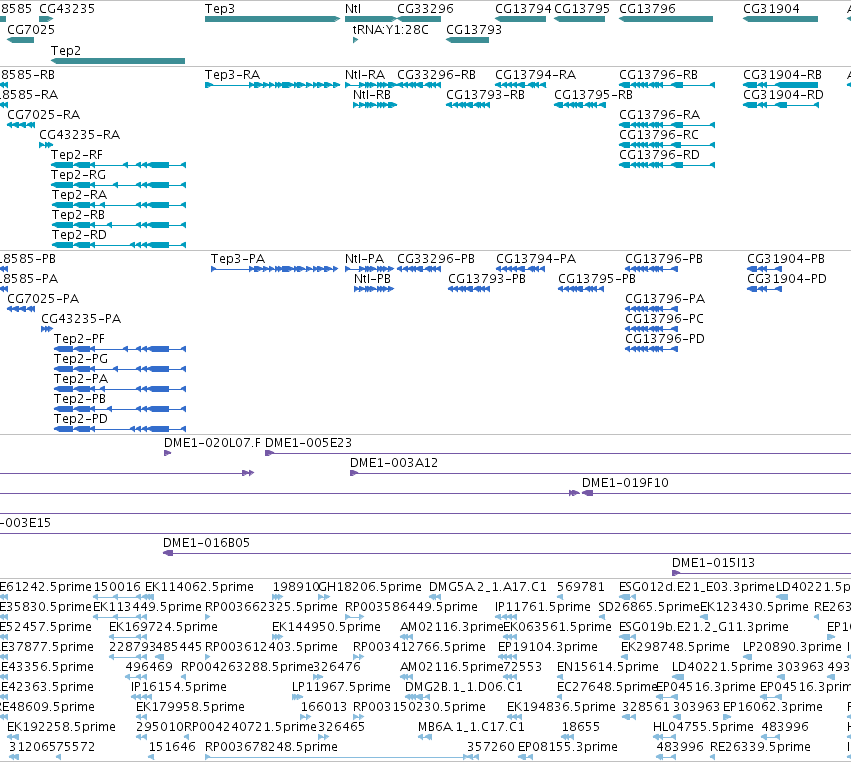The image size is (851, 762).
Task: Click protein CG13796-PD
Action: coord(651,349)
